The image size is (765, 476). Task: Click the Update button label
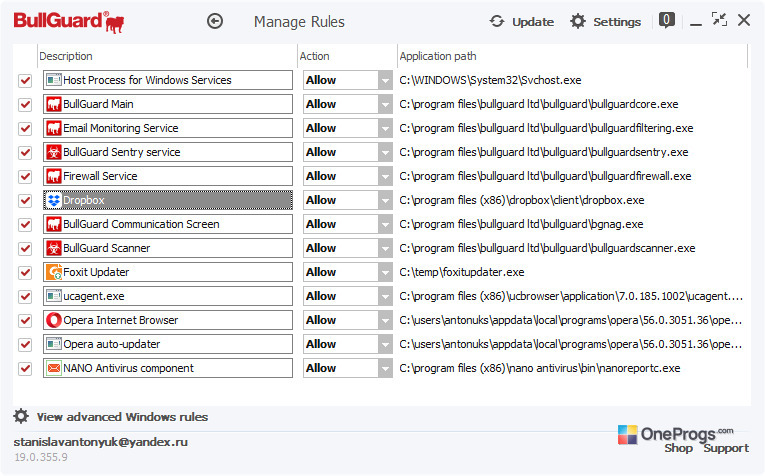point(533,22)
